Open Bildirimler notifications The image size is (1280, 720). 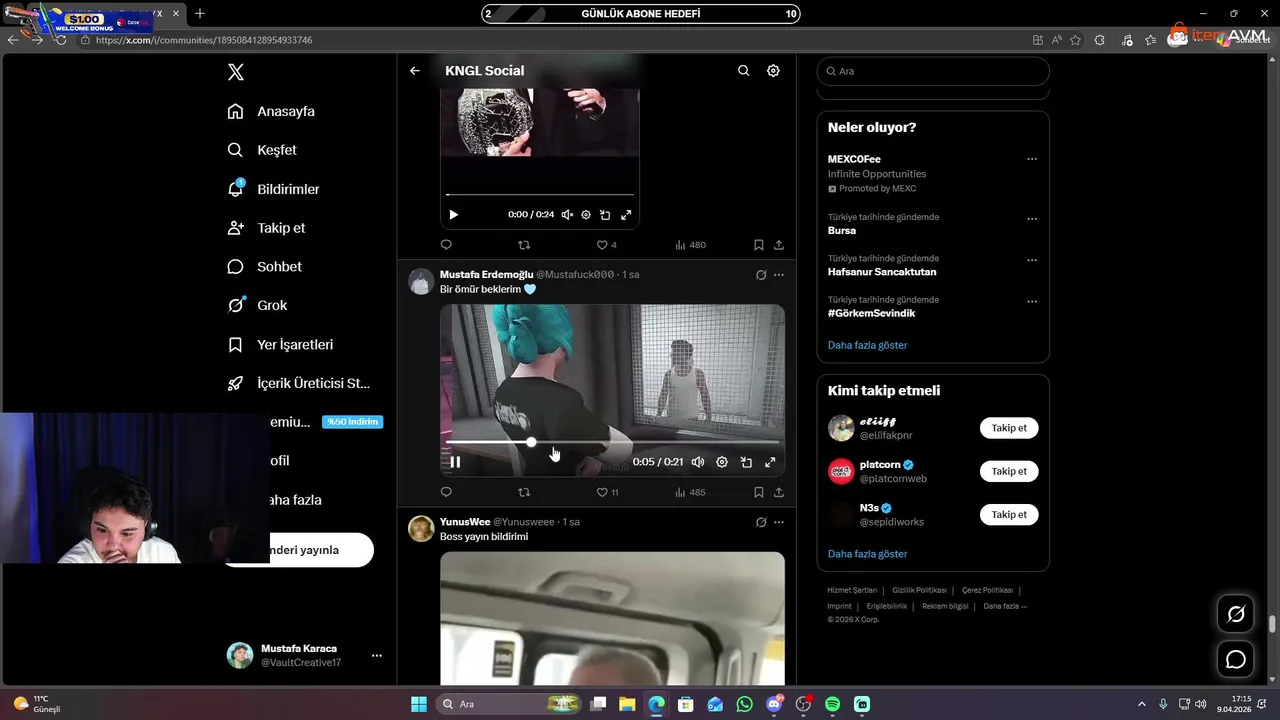pos(273,189)
